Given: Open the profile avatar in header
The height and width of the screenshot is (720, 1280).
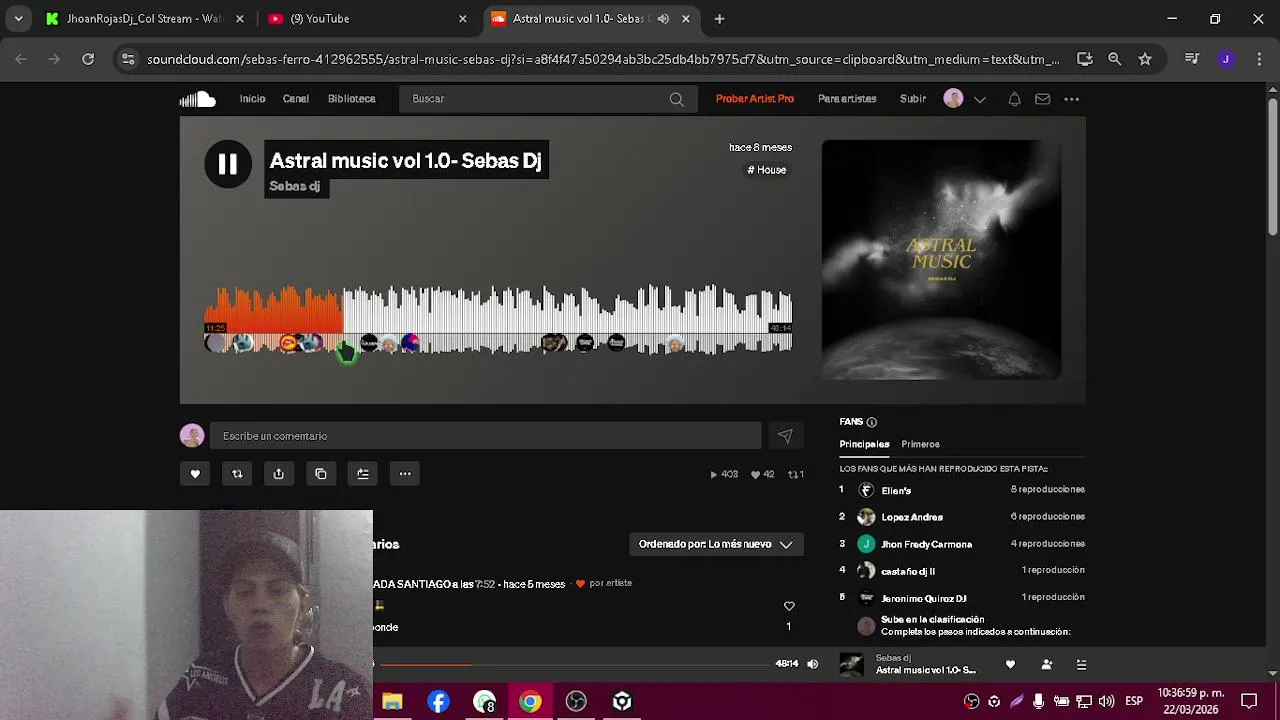Looking at the screenshot, I should (x=953, y=99).
